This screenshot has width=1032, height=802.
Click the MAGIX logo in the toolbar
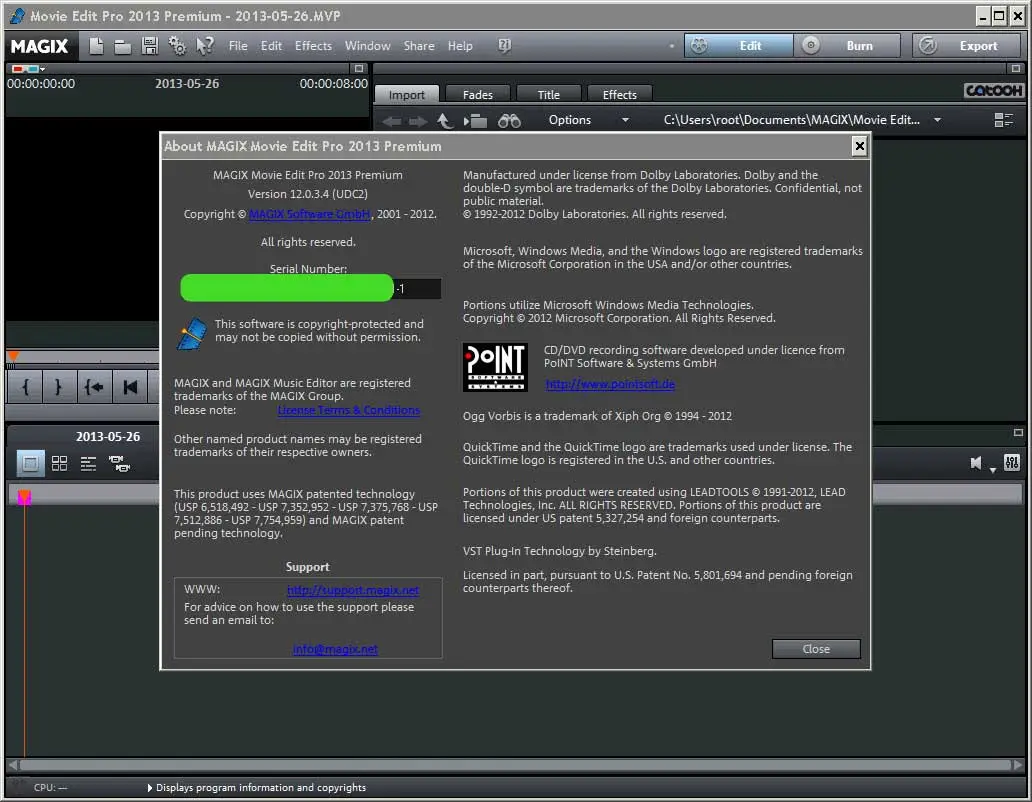tap(39, 46)
